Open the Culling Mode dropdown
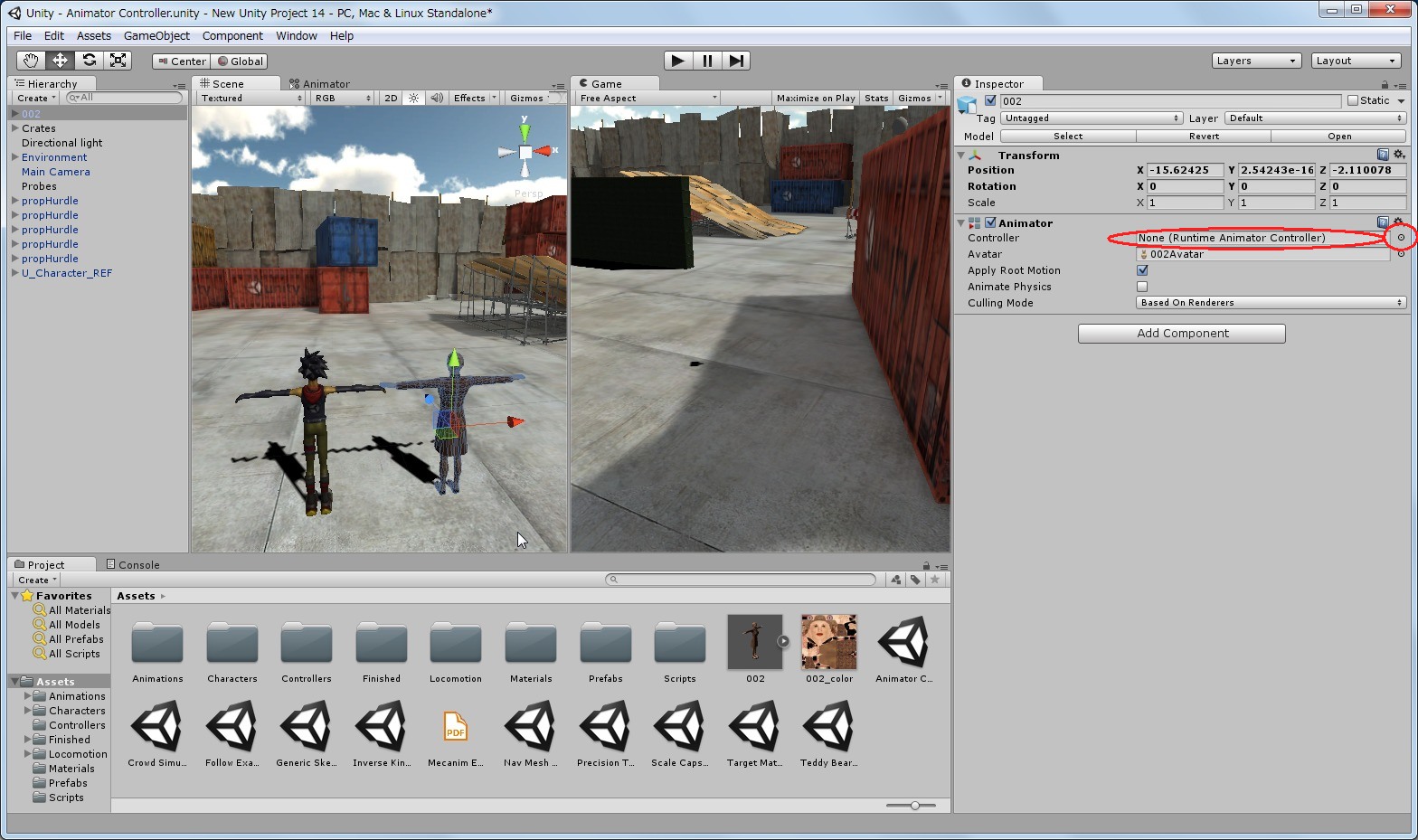This screenshot has width=1418, height=840. pos(1271,303)
